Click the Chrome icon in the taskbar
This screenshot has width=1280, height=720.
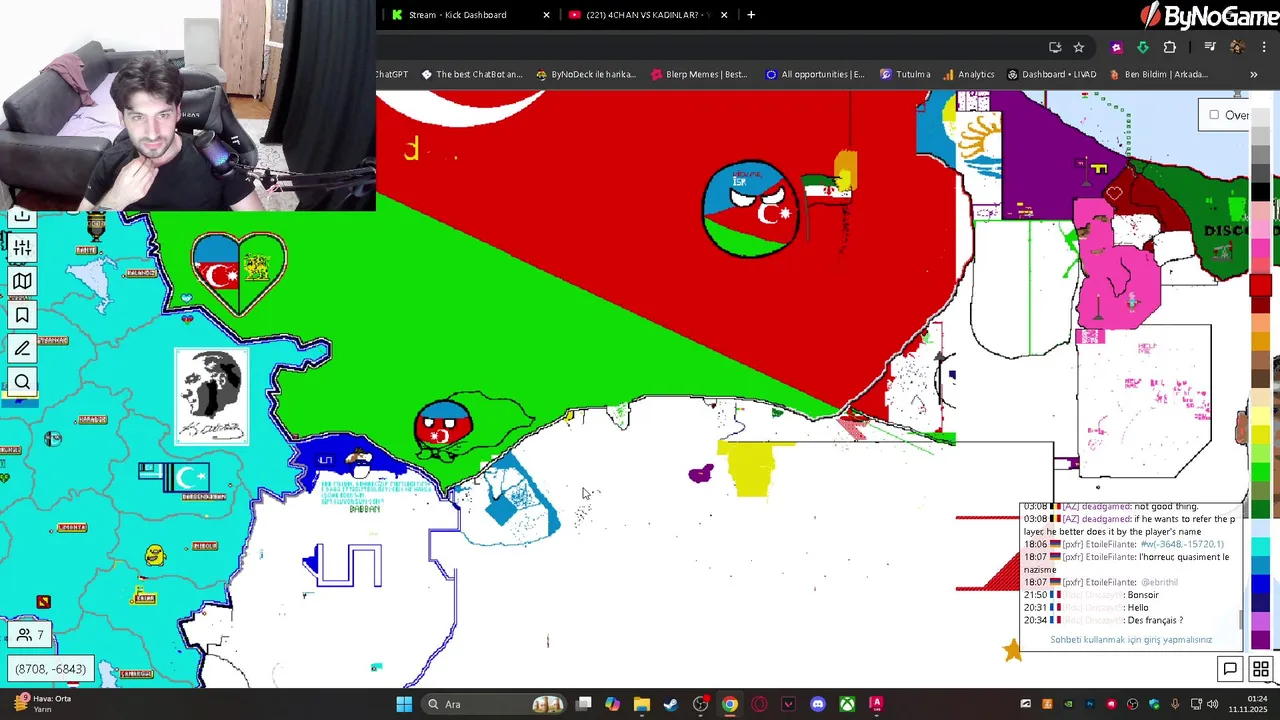pos(730,704)
